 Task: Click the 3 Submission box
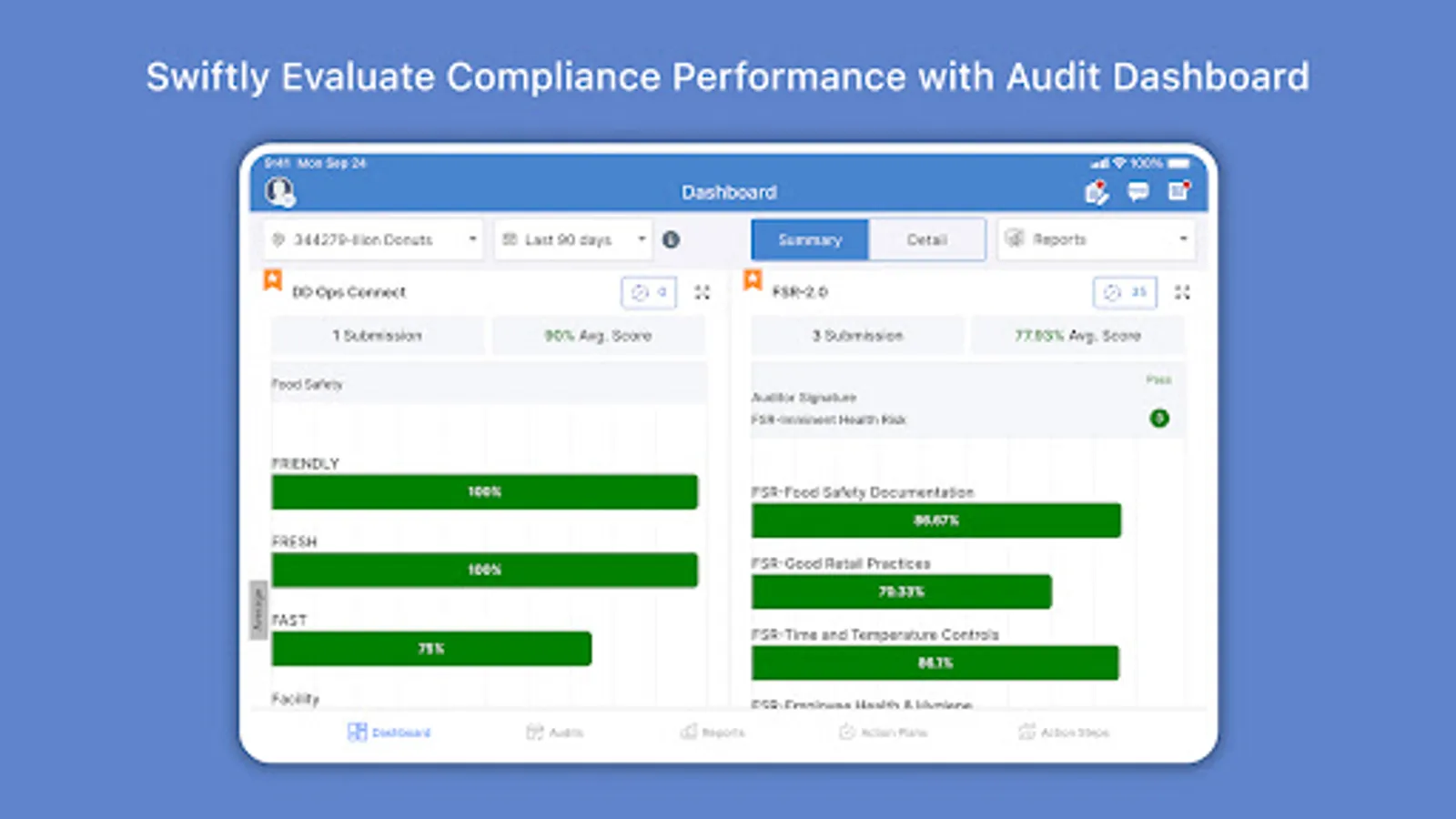[x=857, y=336]
